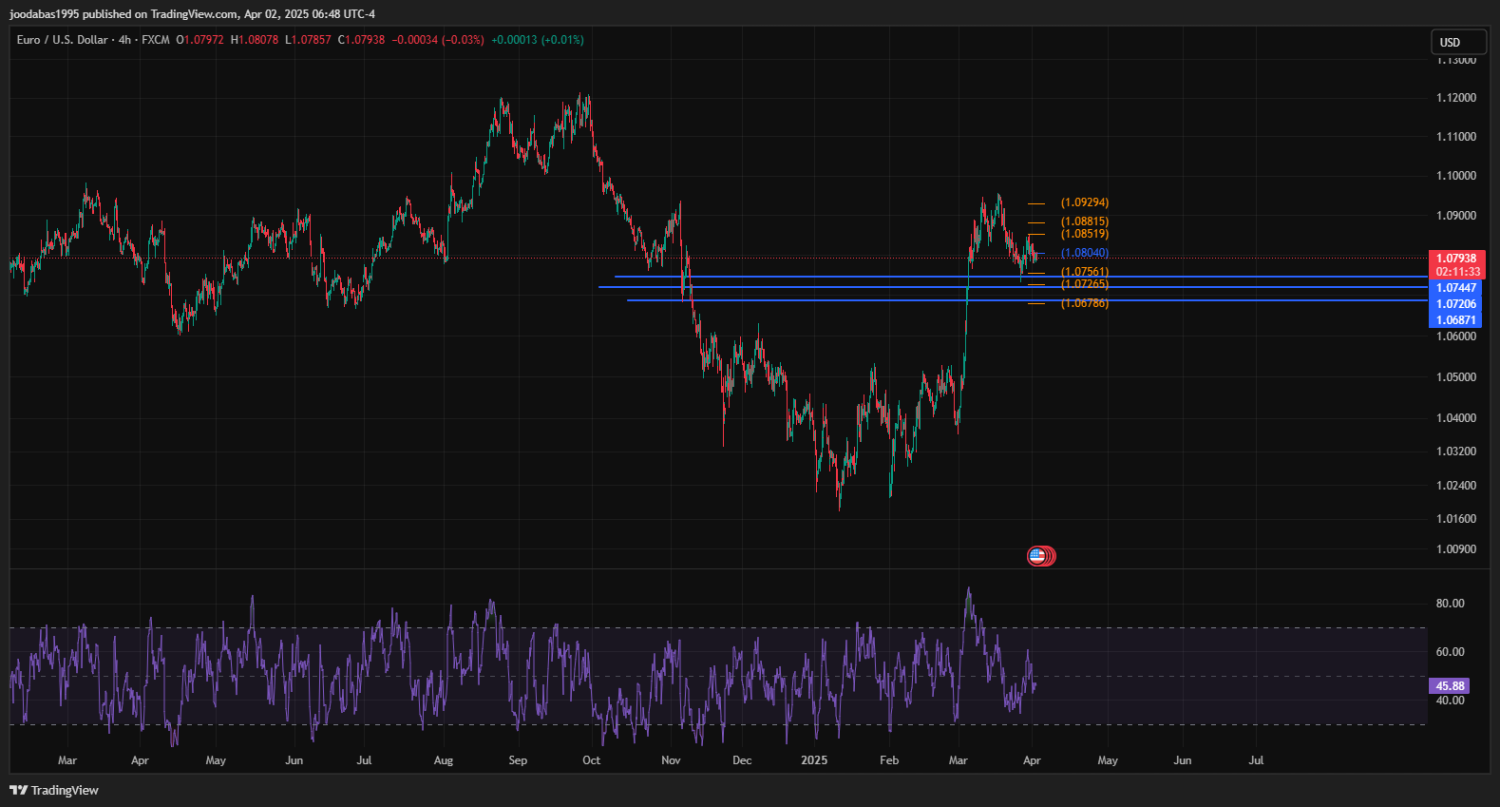The image size is (1500, 807).
Task: Click the TradingView logo at bottom left
Action: (54, 790)
